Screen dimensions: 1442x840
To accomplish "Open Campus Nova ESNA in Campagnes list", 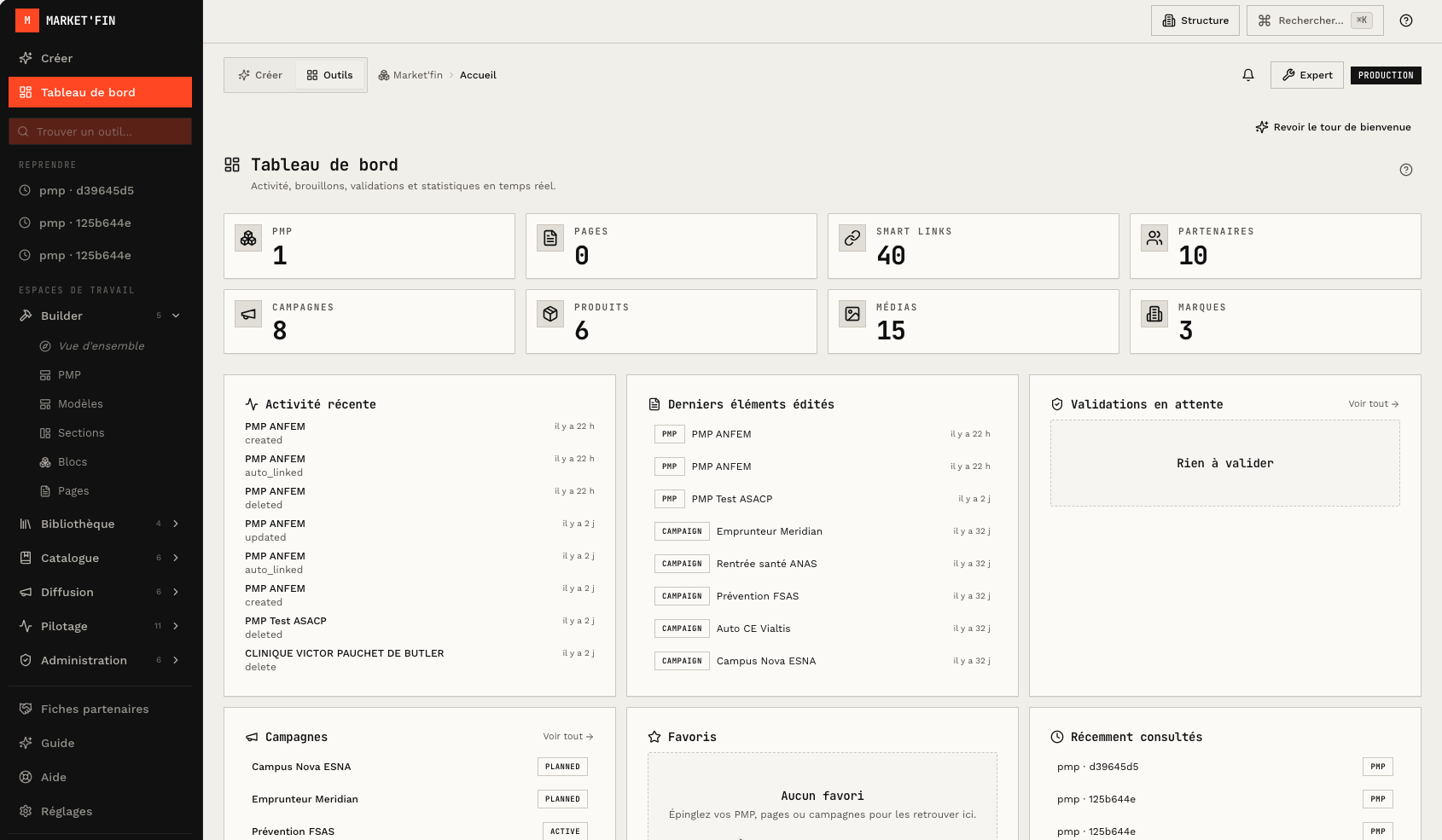I will [x=420, y=767].
